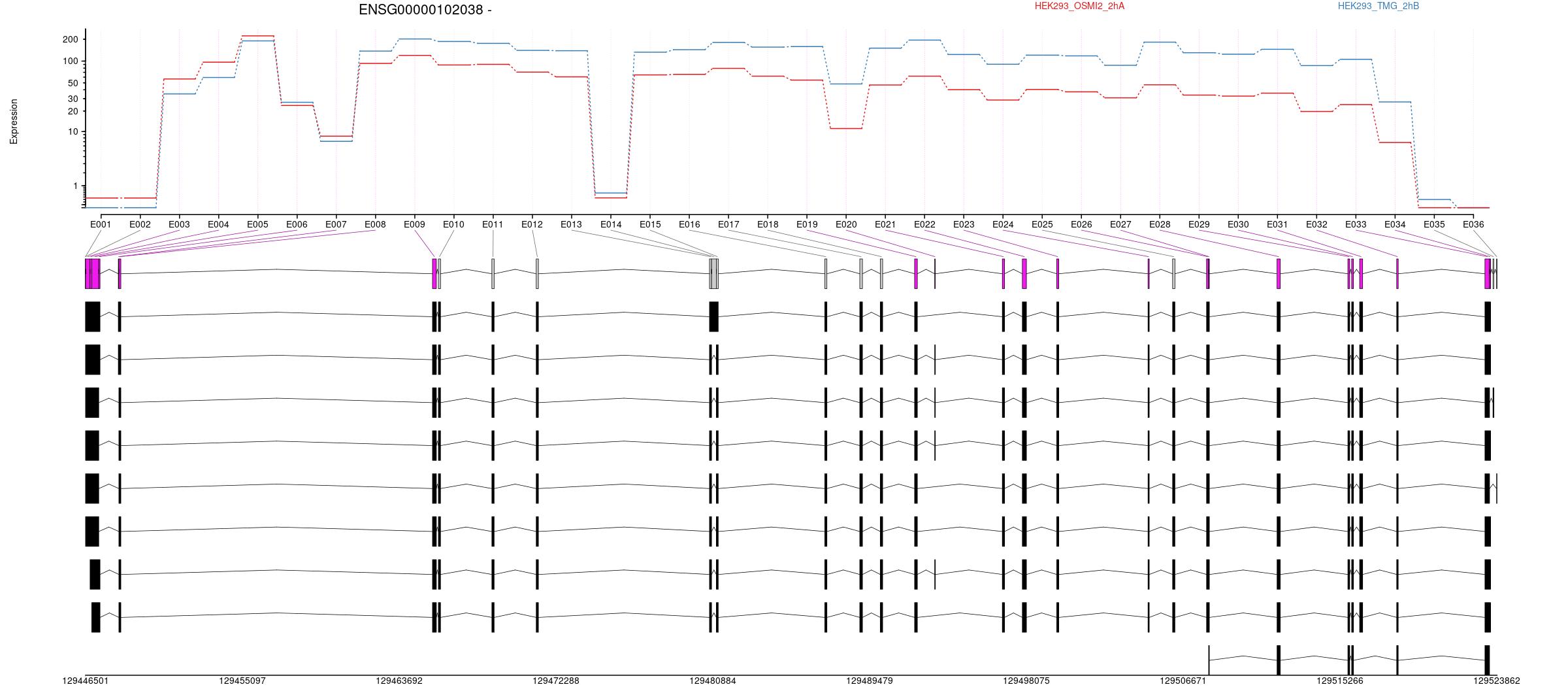The width and height of the screenshot is (1568, 693).
Task: Click exon label E005
Action: coord(257,224)
